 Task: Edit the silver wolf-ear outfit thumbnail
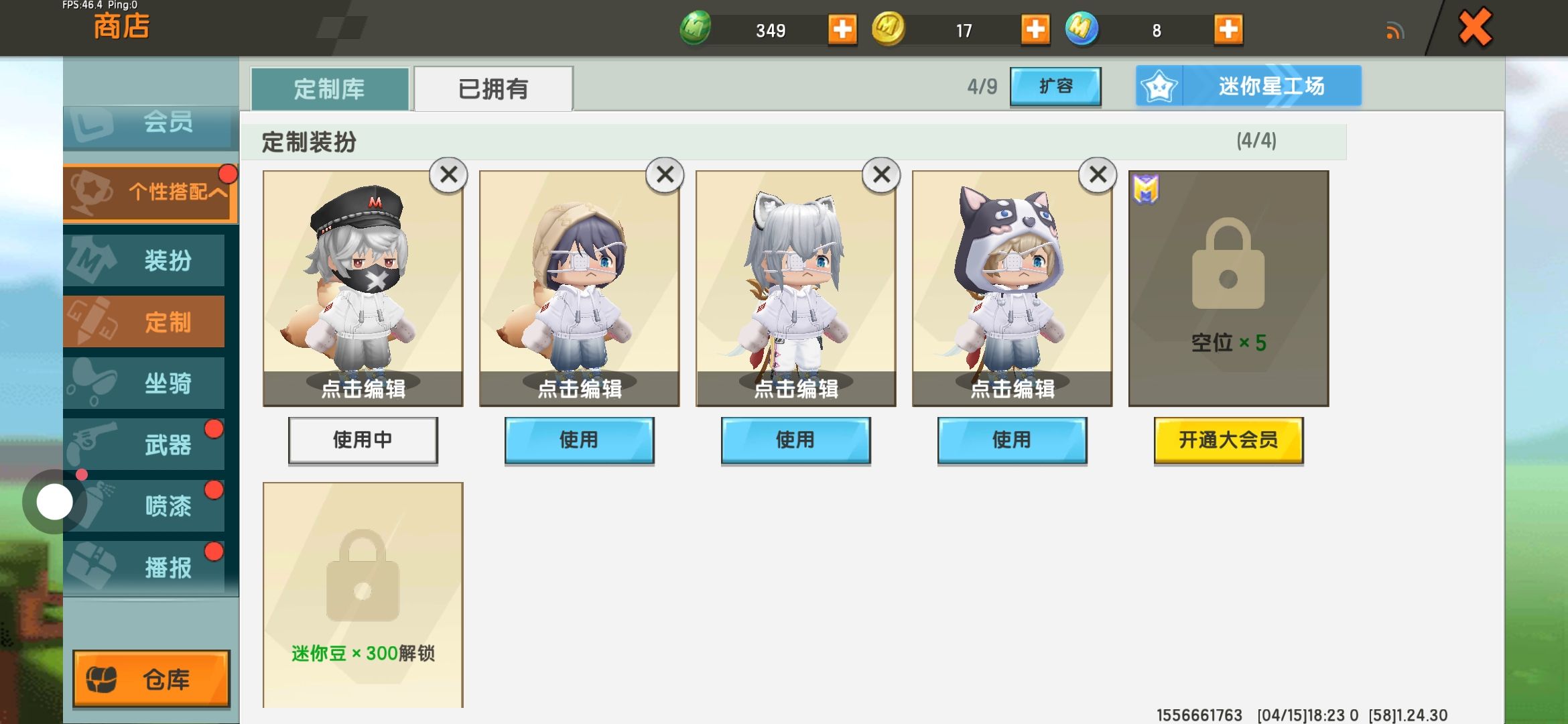click(x=796, y=288)
